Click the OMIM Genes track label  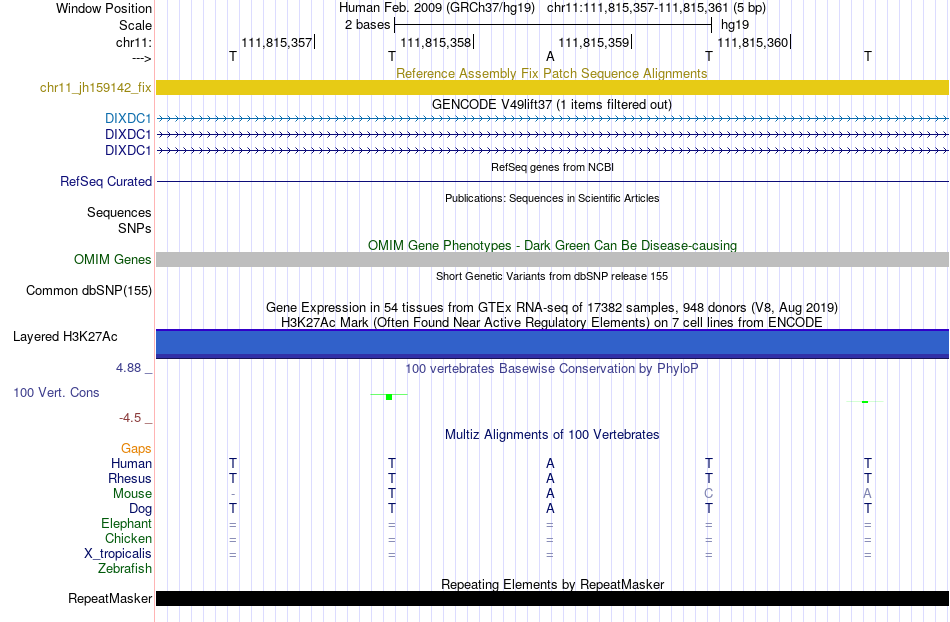(x=113, y=260)
